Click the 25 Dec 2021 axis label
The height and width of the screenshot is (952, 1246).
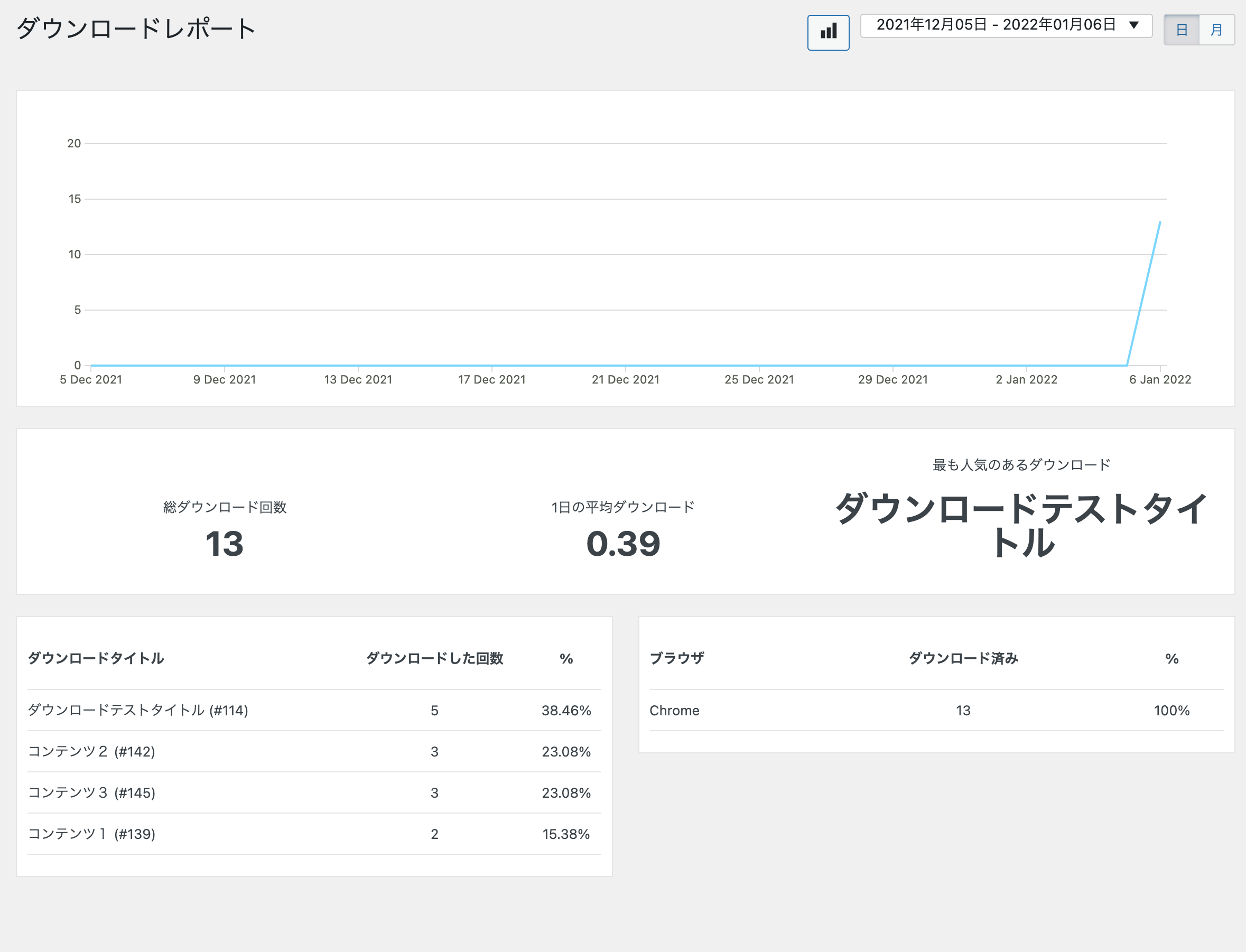pyautogui.click(x=759, y=380)
